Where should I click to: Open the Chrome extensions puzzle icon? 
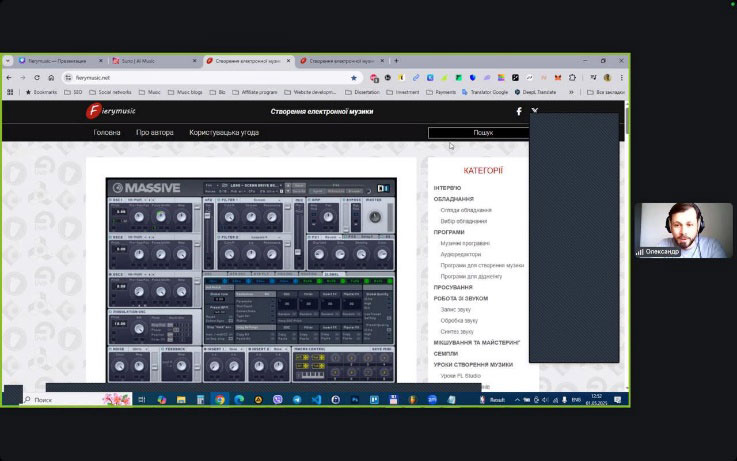[x=572, y=78]
